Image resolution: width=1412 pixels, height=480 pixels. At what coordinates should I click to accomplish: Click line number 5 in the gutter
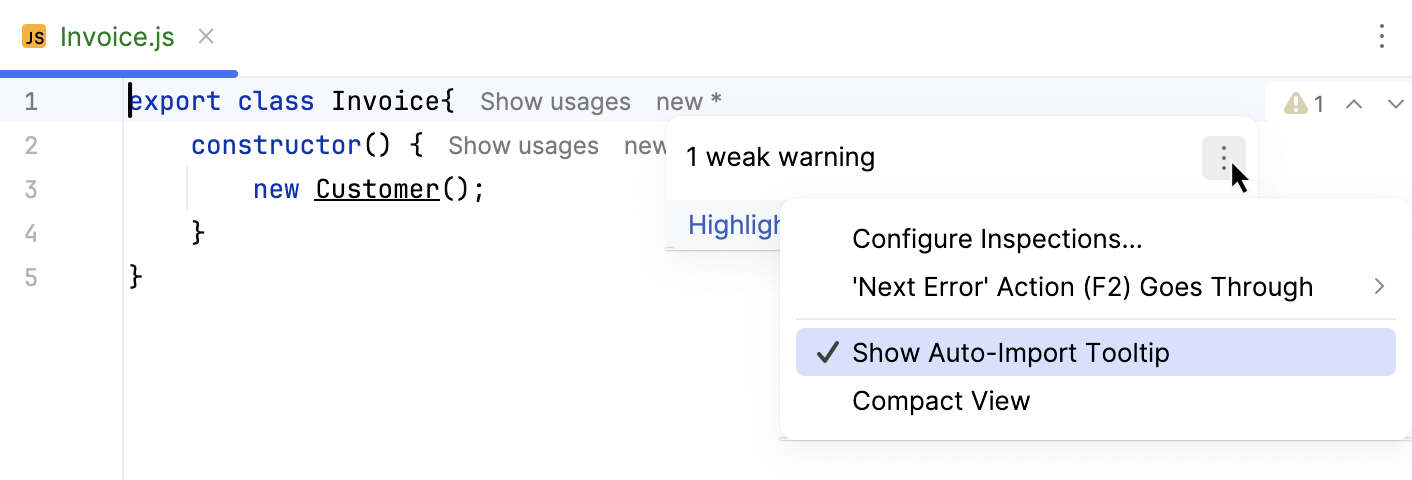(x=31, y=277)
